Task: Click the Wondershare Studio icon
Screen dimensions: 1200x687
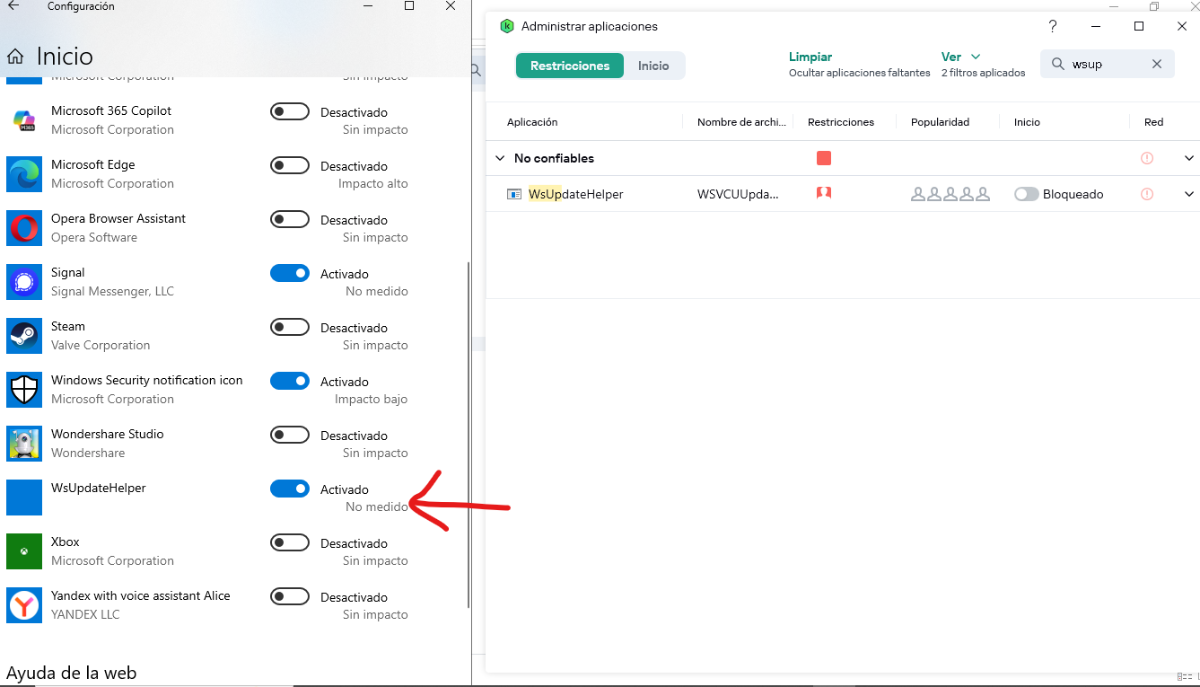Action: pyautogui.click(x=24, y=444)
